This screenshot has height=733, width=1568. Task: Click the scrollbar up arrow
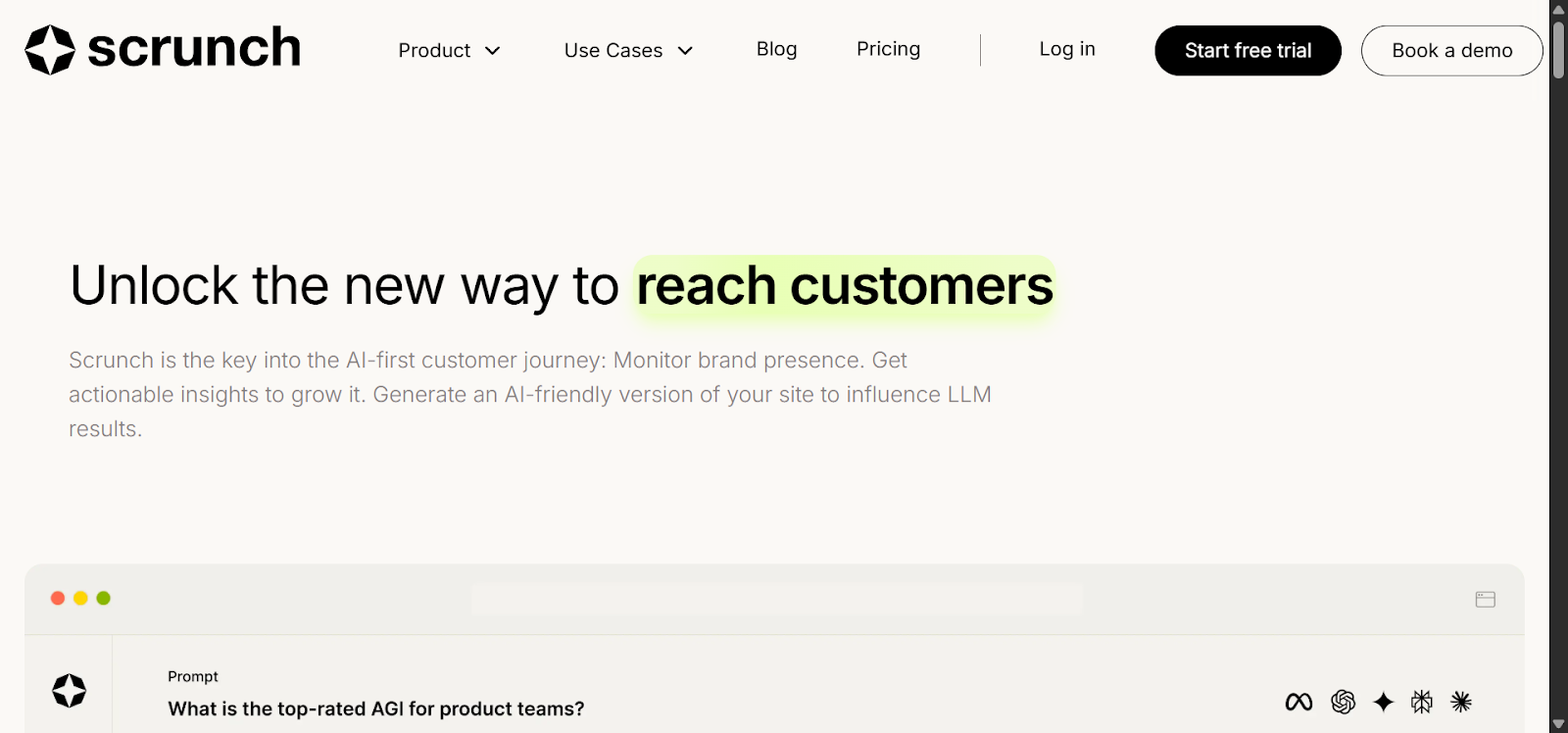[x=1557, y=8]
